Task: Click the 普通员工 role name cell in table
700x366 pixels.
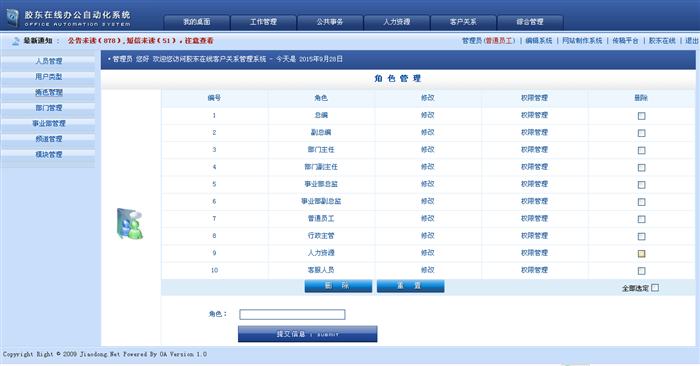Action: [x=321, y=218]
